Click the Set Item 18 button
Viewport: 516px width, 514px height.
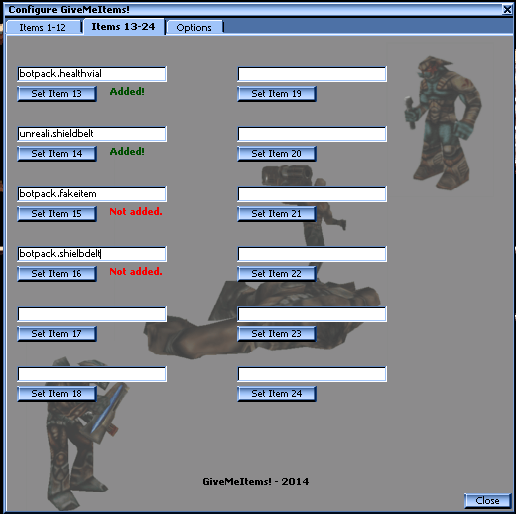tap(57, 394)
